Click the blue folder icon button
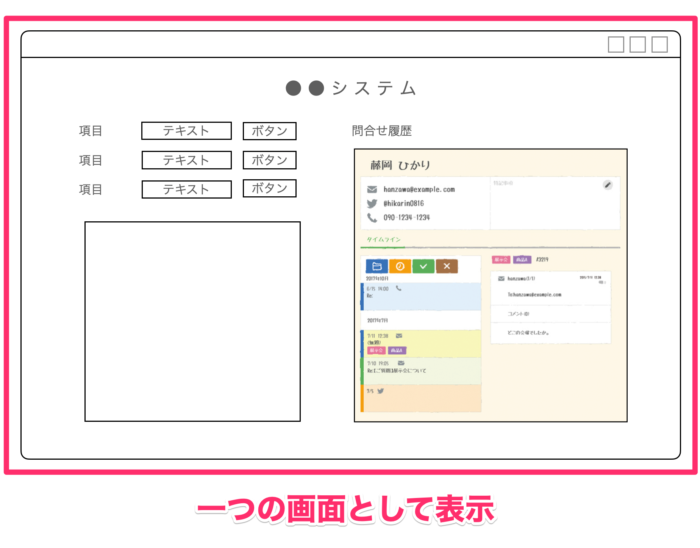 point(376,266)
